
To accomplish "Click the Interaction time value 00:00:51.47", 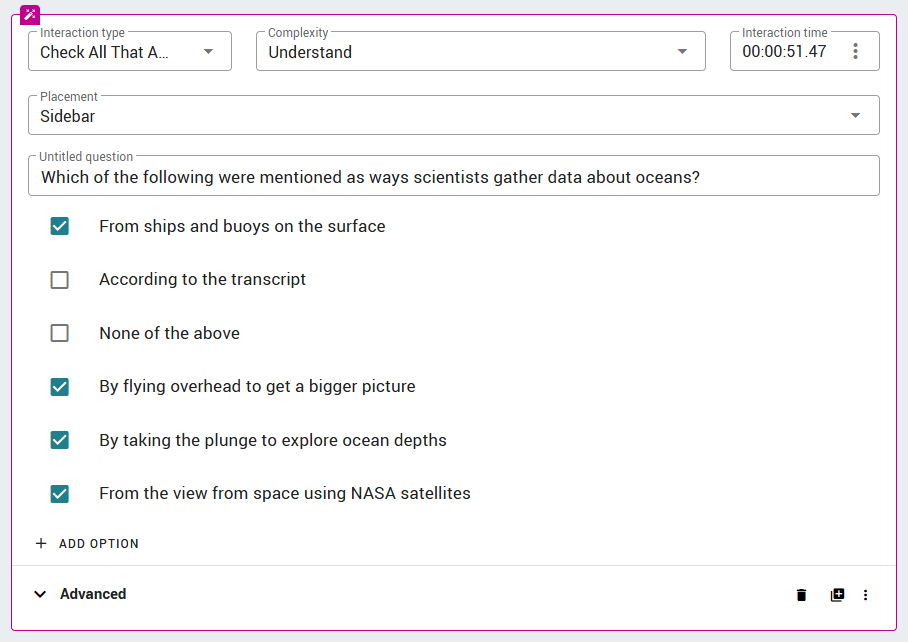I will (x=784, y=52).
